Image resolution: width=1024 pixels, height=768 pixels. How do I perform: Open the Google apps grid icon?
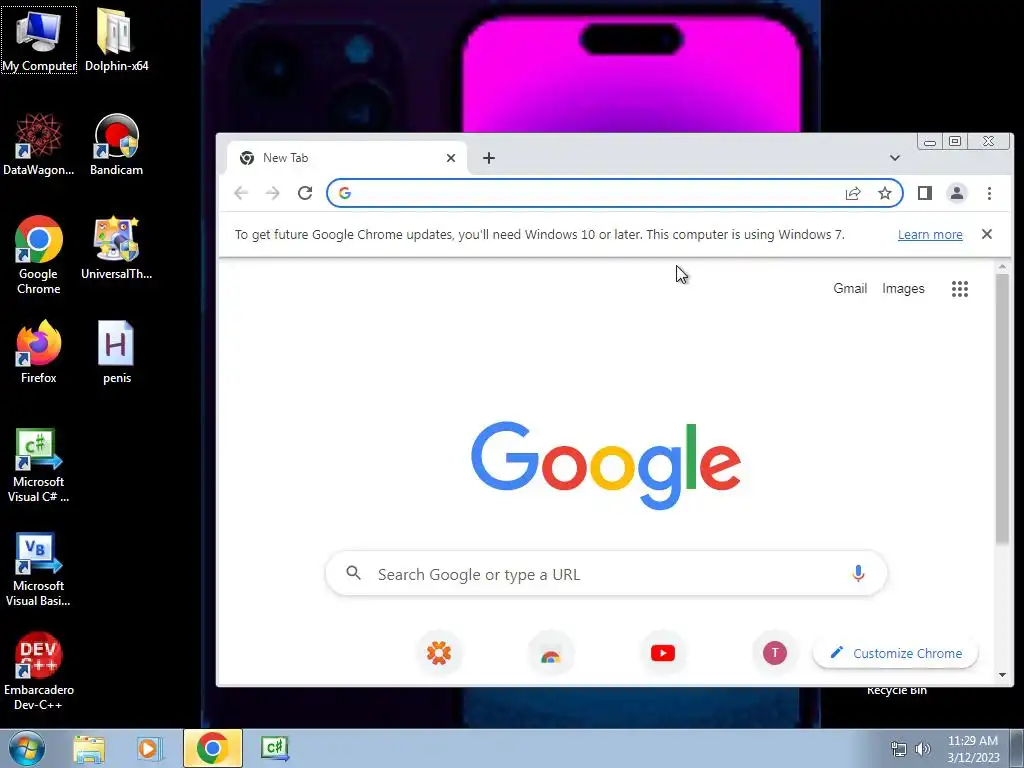coord(959,289)
